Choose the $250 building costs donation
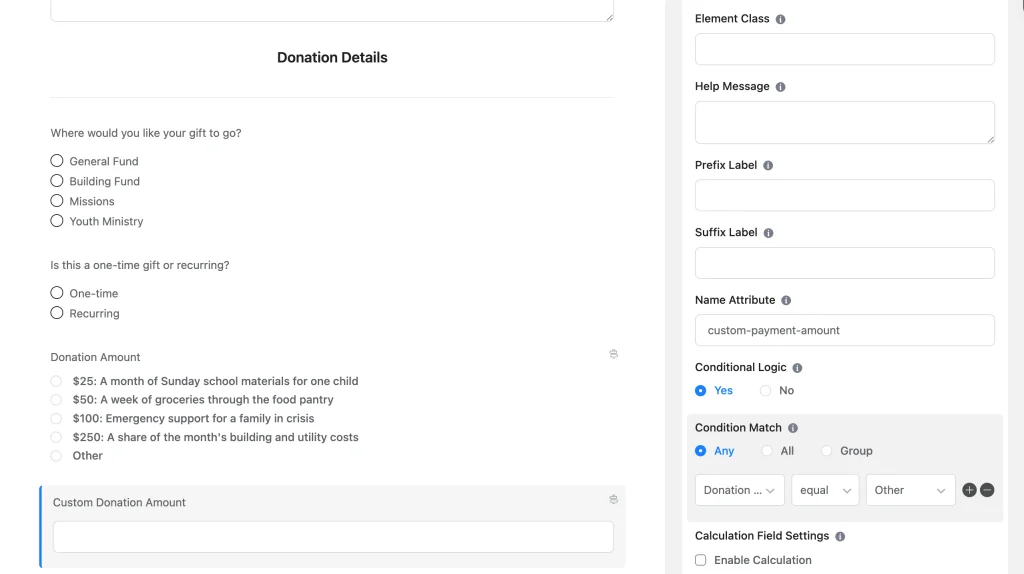This screenshot has width=1024, height=574. click(56, 437)
